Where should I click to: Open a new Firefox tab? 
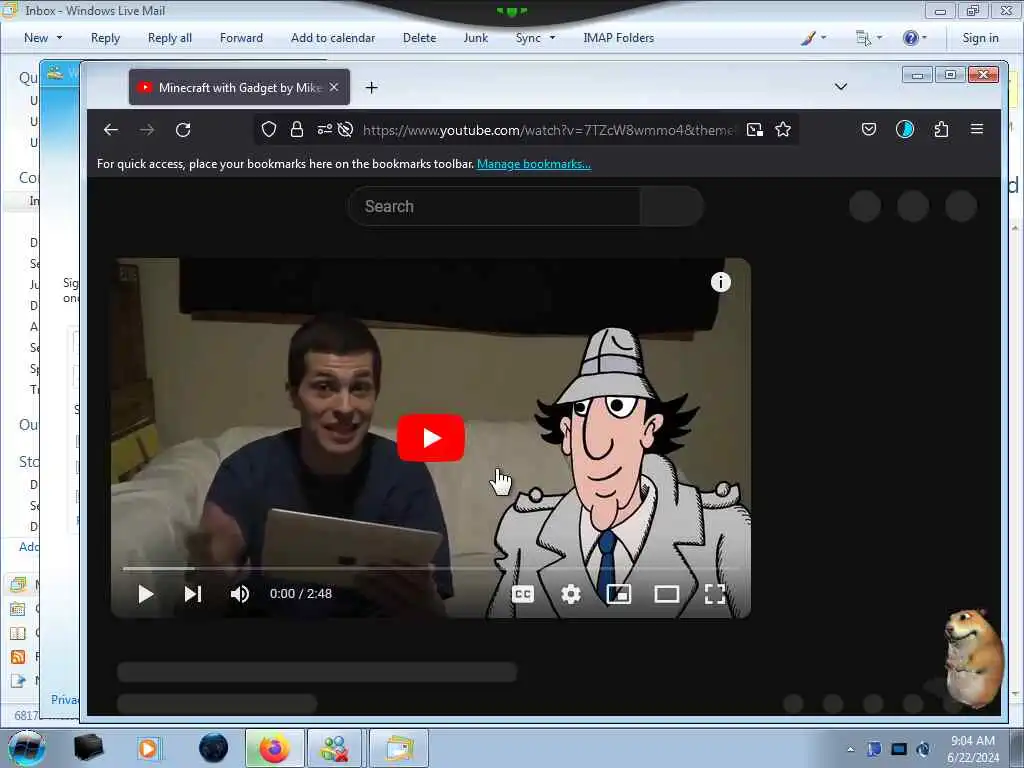[x=372, y=88]
